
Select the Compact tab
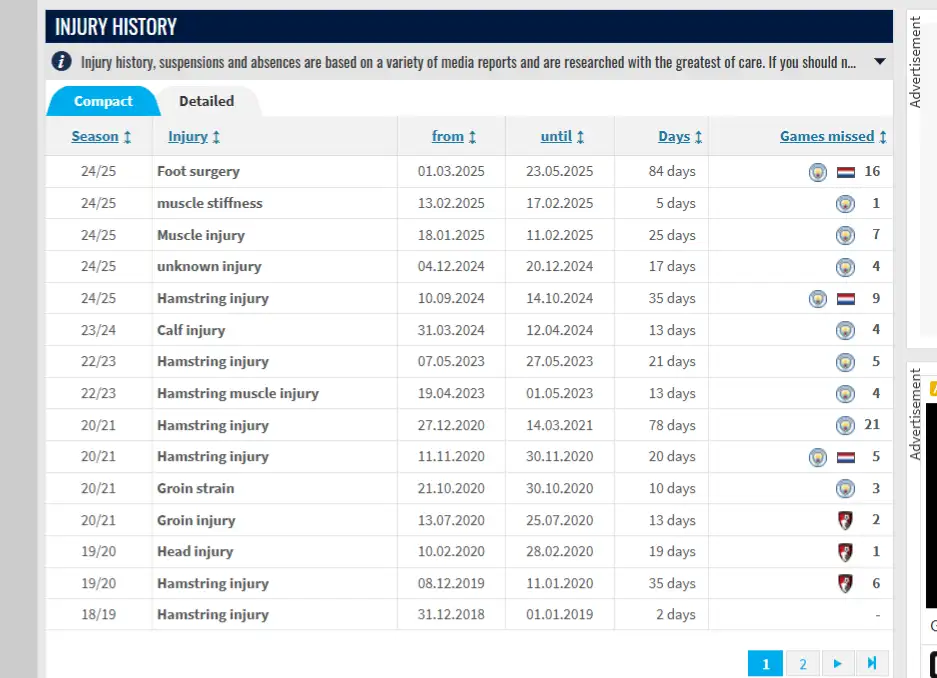pyautogui.click(x=103, y=101)
